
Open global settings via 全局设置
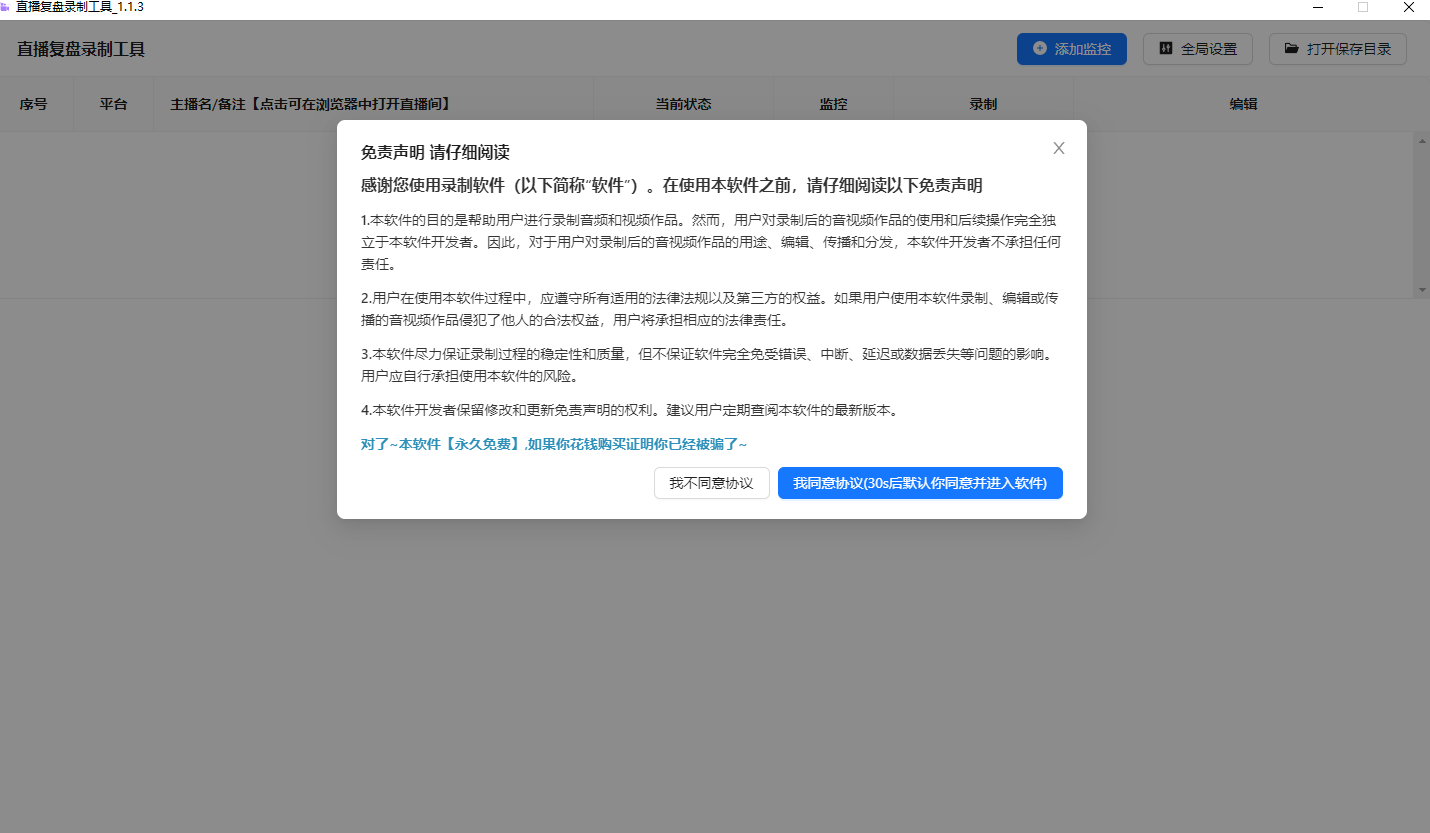1197,48
